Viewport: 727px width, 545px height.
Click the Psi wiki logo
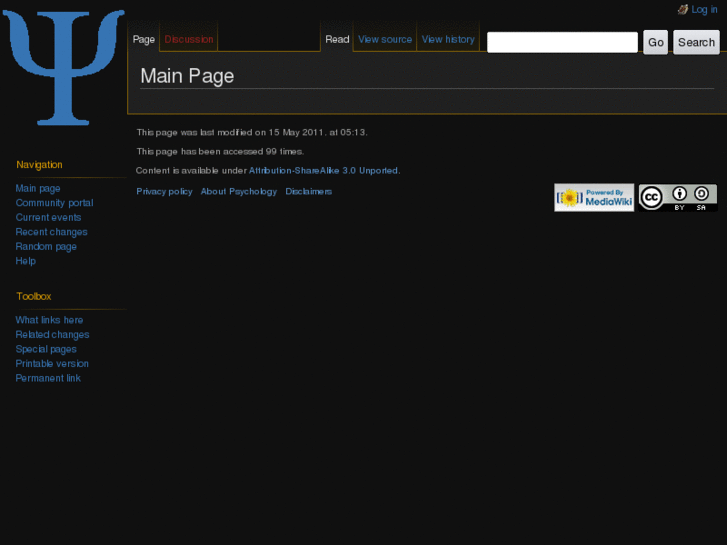64,67
